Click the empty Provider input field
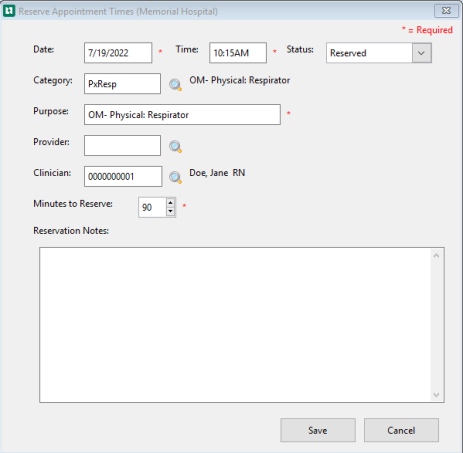Image resolution: width=463 pixels, height=453 pixels. pos(122,145)
